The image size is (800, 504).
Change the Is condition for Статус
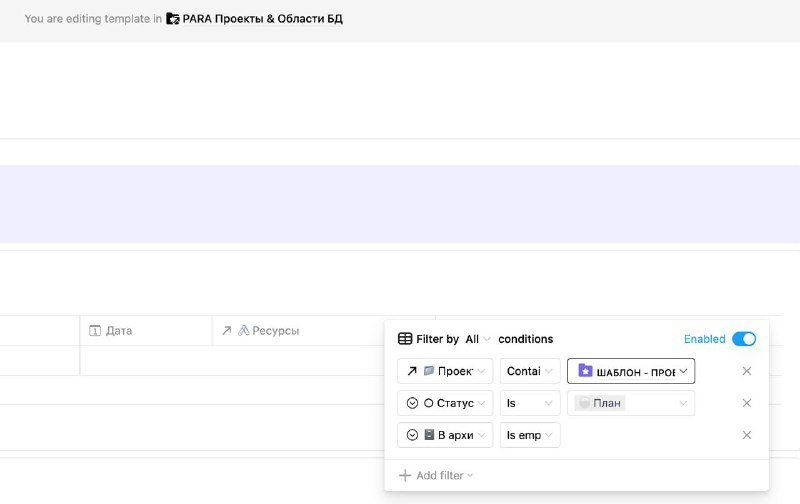[530, 403]
